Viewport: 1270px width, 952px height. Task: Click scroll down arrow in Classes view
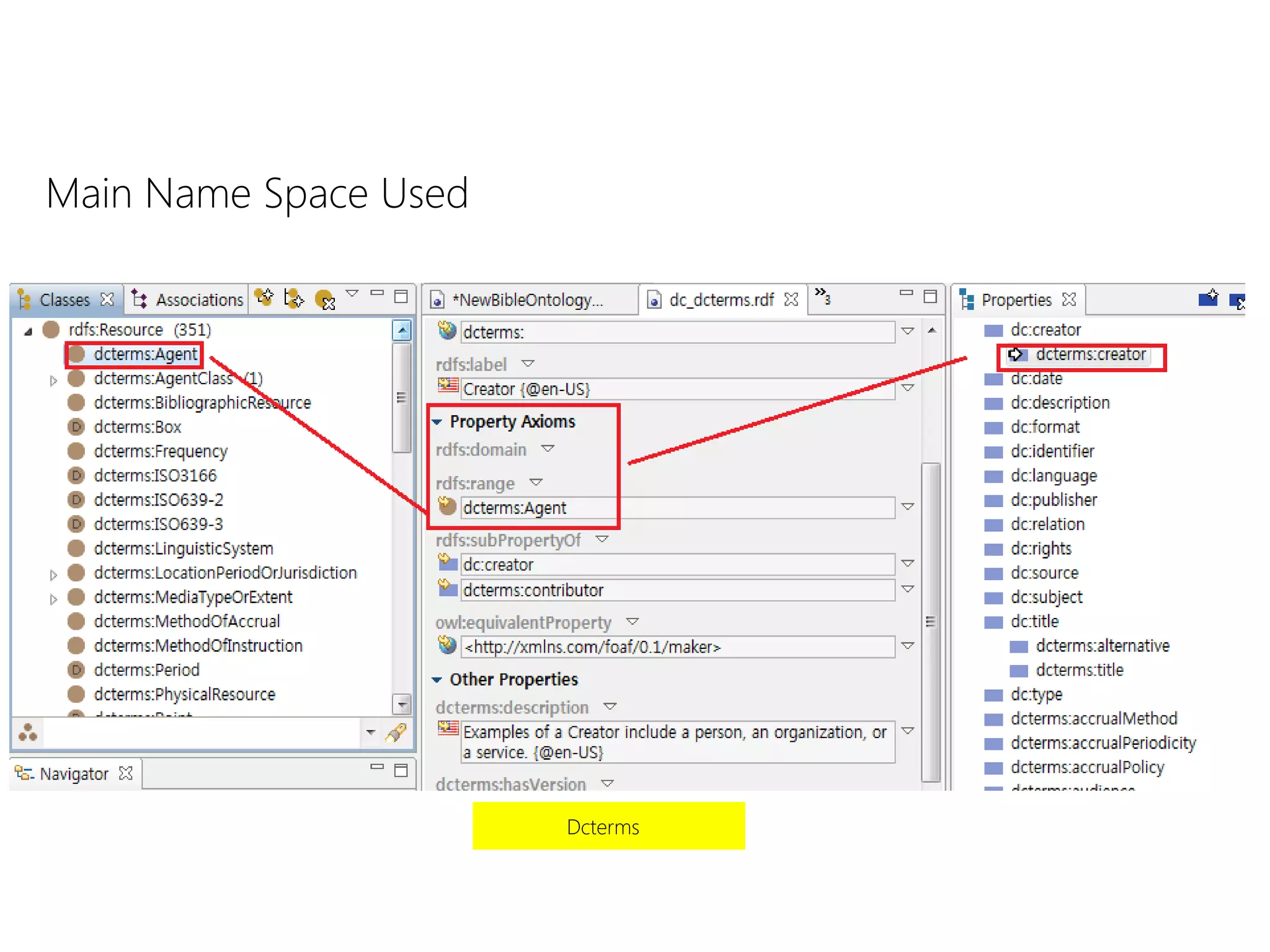coord(402,704)
